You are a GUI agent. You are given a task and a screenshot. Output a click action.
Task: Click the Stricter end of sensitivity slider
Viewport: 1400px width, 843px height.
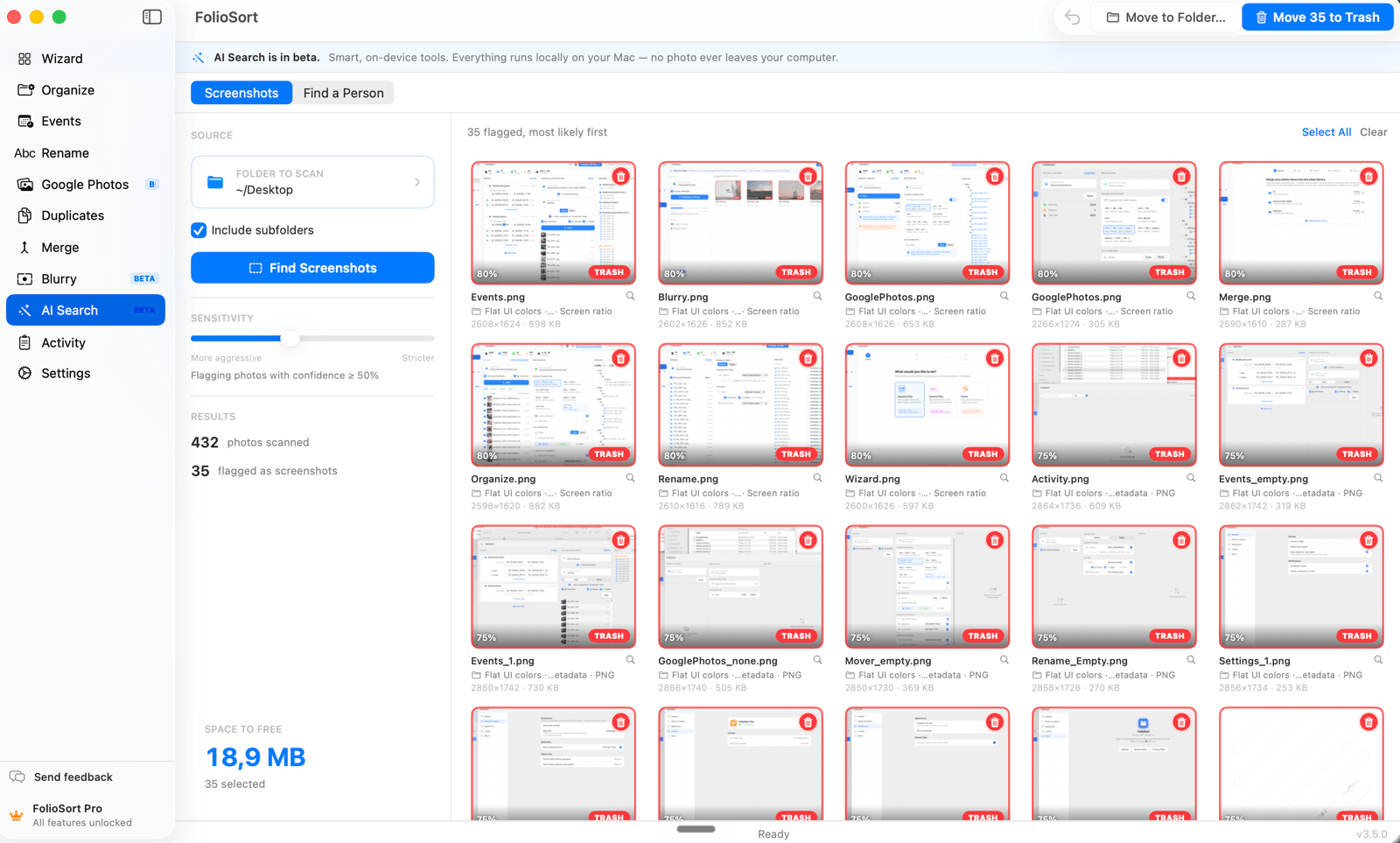pos(417,357)
